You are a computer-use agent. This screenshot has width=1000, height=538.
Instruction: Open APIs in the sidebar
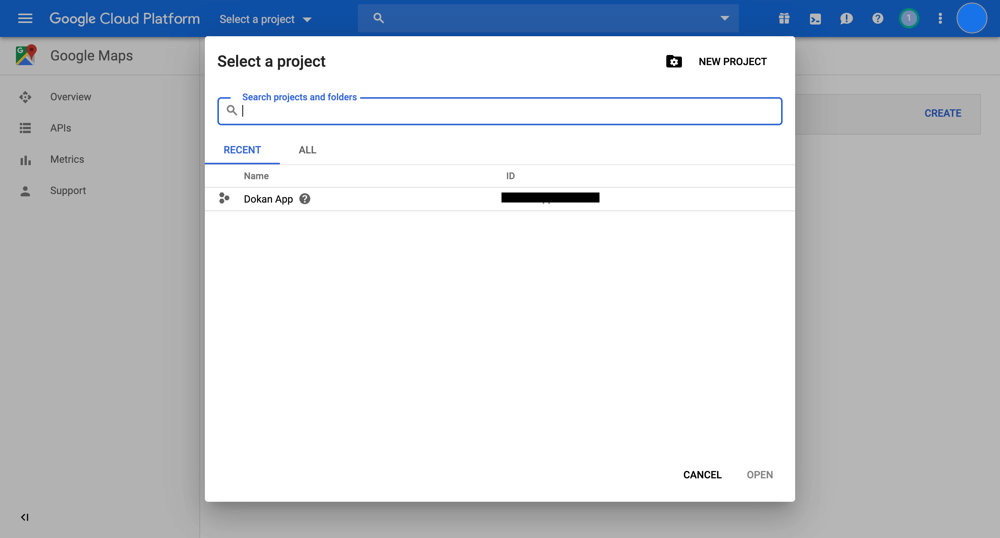61,128
